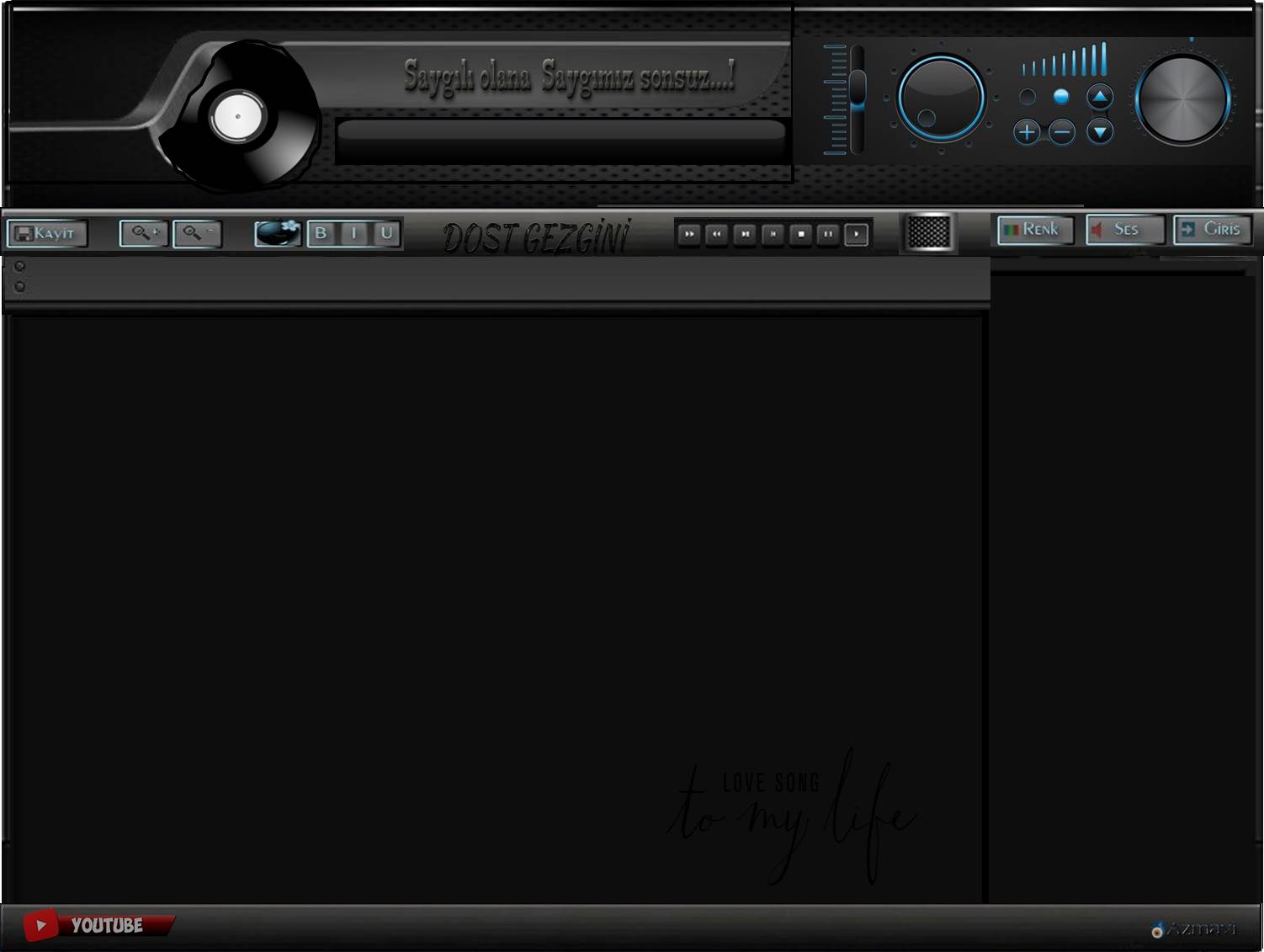Click the zoom out magnifier icon

click(197, 233)
